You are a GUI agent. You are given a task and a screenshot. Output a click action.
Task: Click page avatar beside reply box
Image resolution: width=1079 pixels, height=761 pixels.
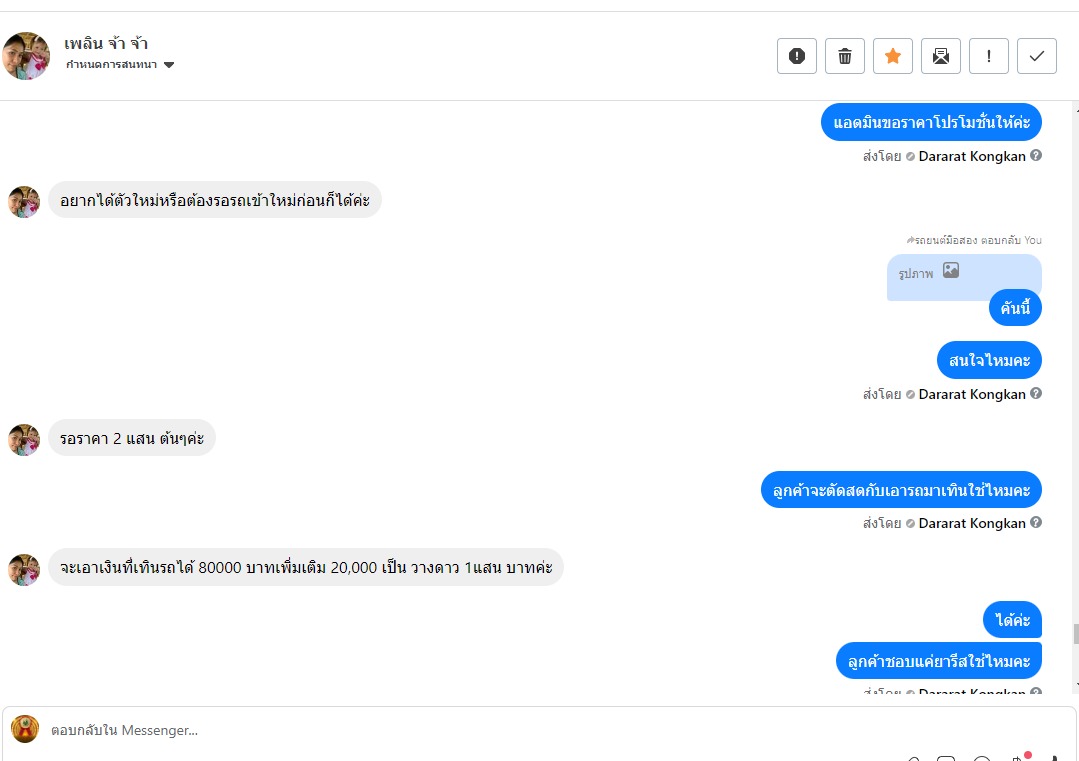click(x=25, y=729)
